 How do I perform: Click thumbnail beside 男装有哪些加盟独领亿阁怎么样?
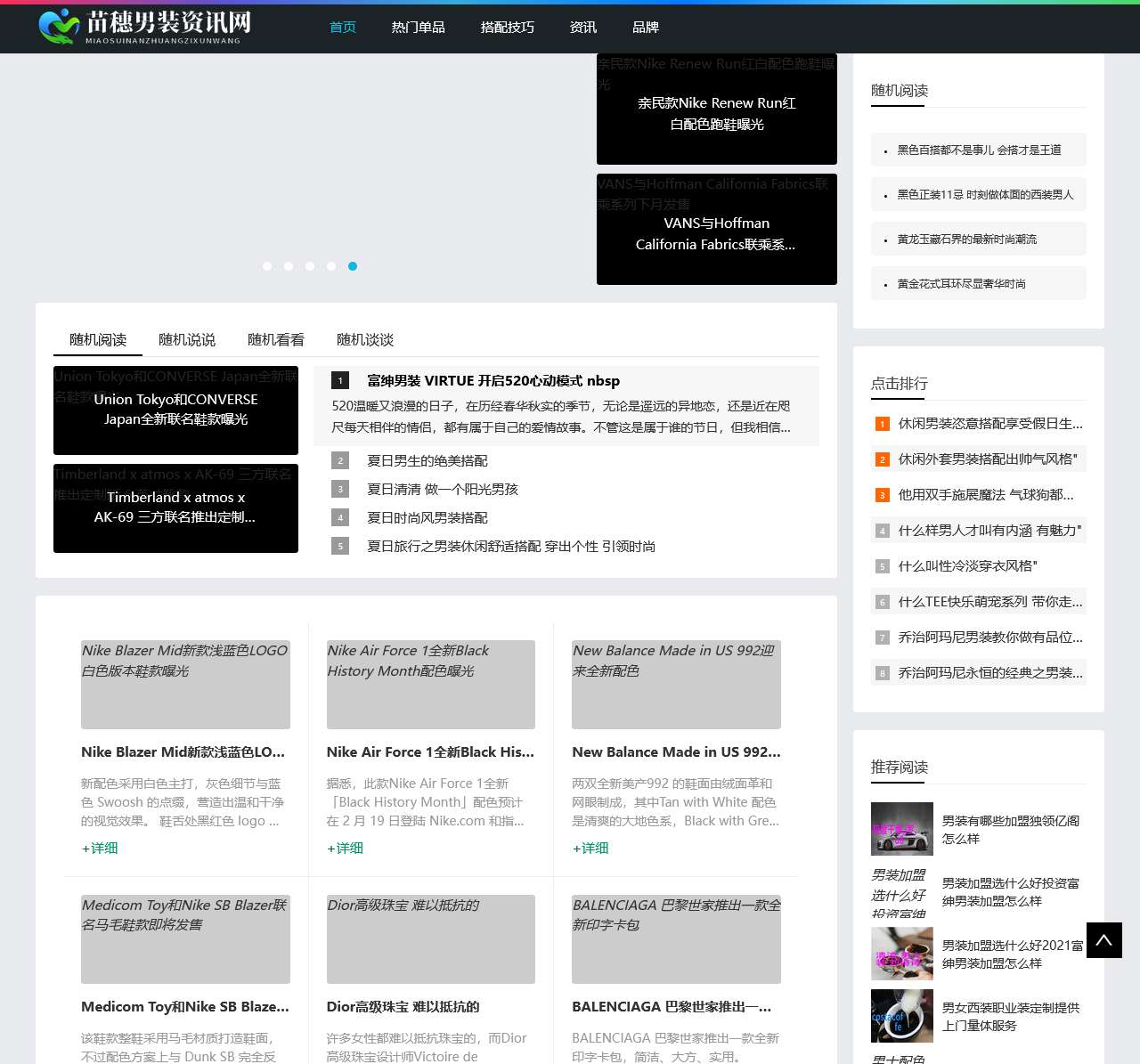902,829
